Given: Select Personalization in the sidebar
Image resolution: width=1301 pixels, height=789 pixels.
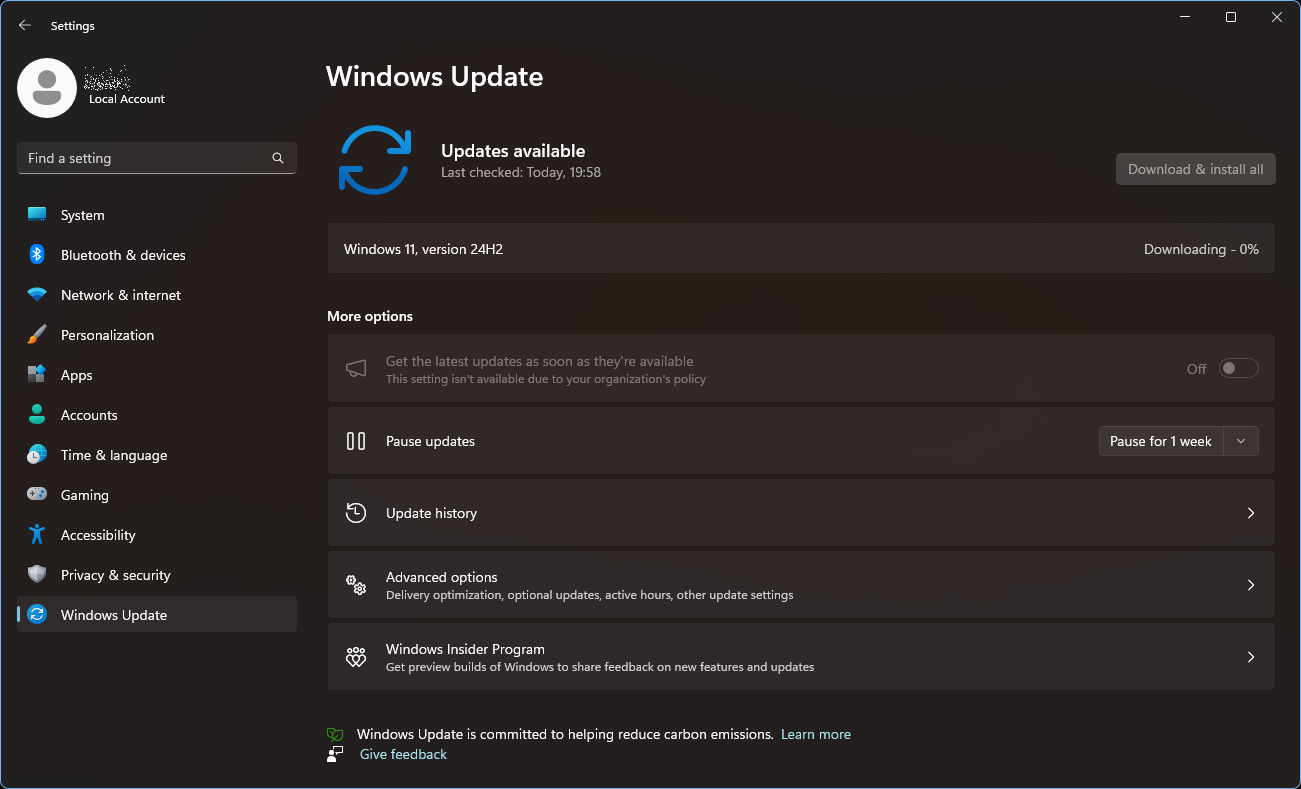Looking at the screenshot, I should [157, 335].
